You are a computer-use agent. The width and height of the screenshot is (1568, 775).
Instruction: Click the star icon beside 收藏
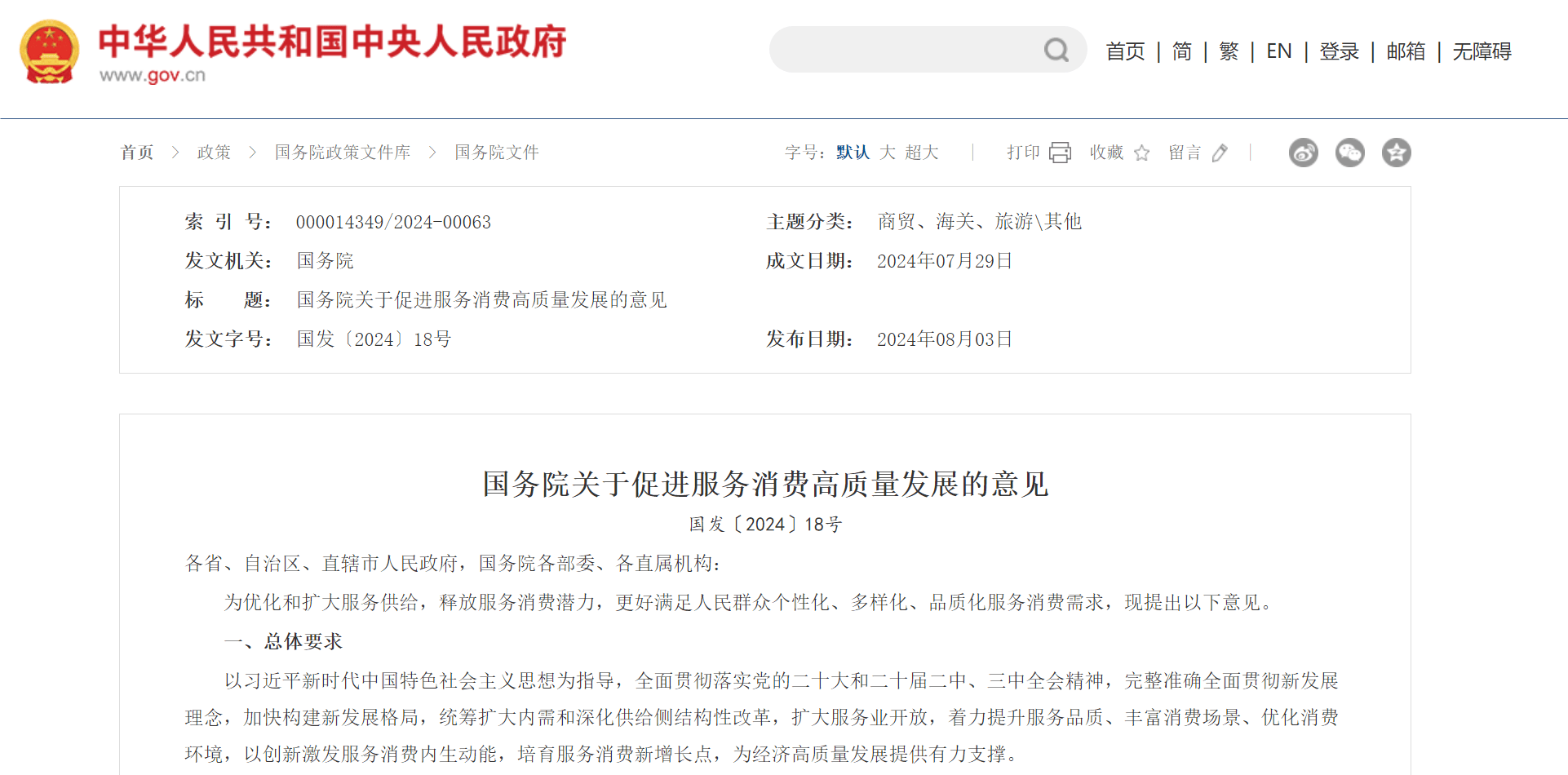(x=1141, y=153)
